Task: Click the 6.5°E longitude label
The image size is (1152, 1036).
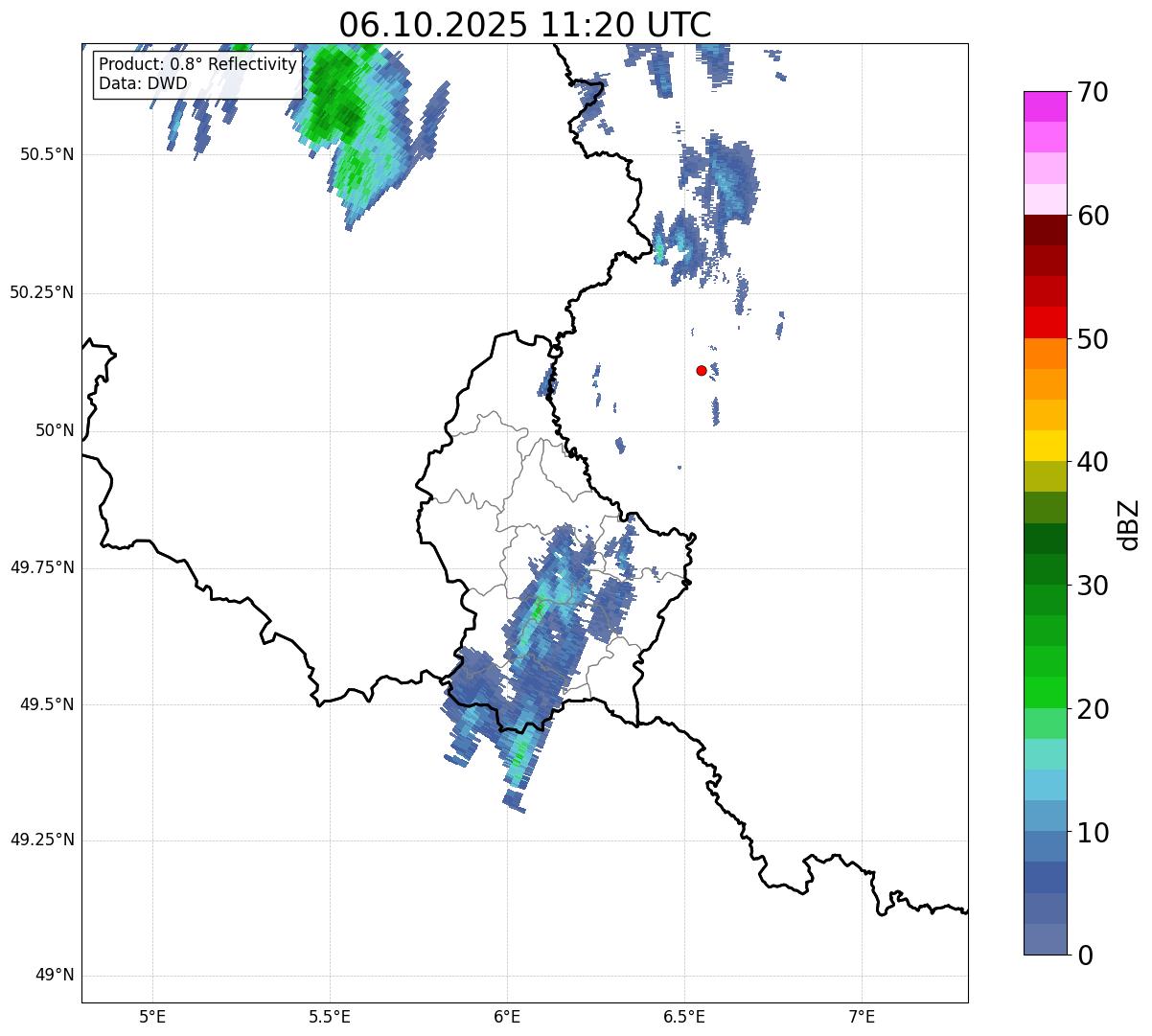Action: [684, 1016]
